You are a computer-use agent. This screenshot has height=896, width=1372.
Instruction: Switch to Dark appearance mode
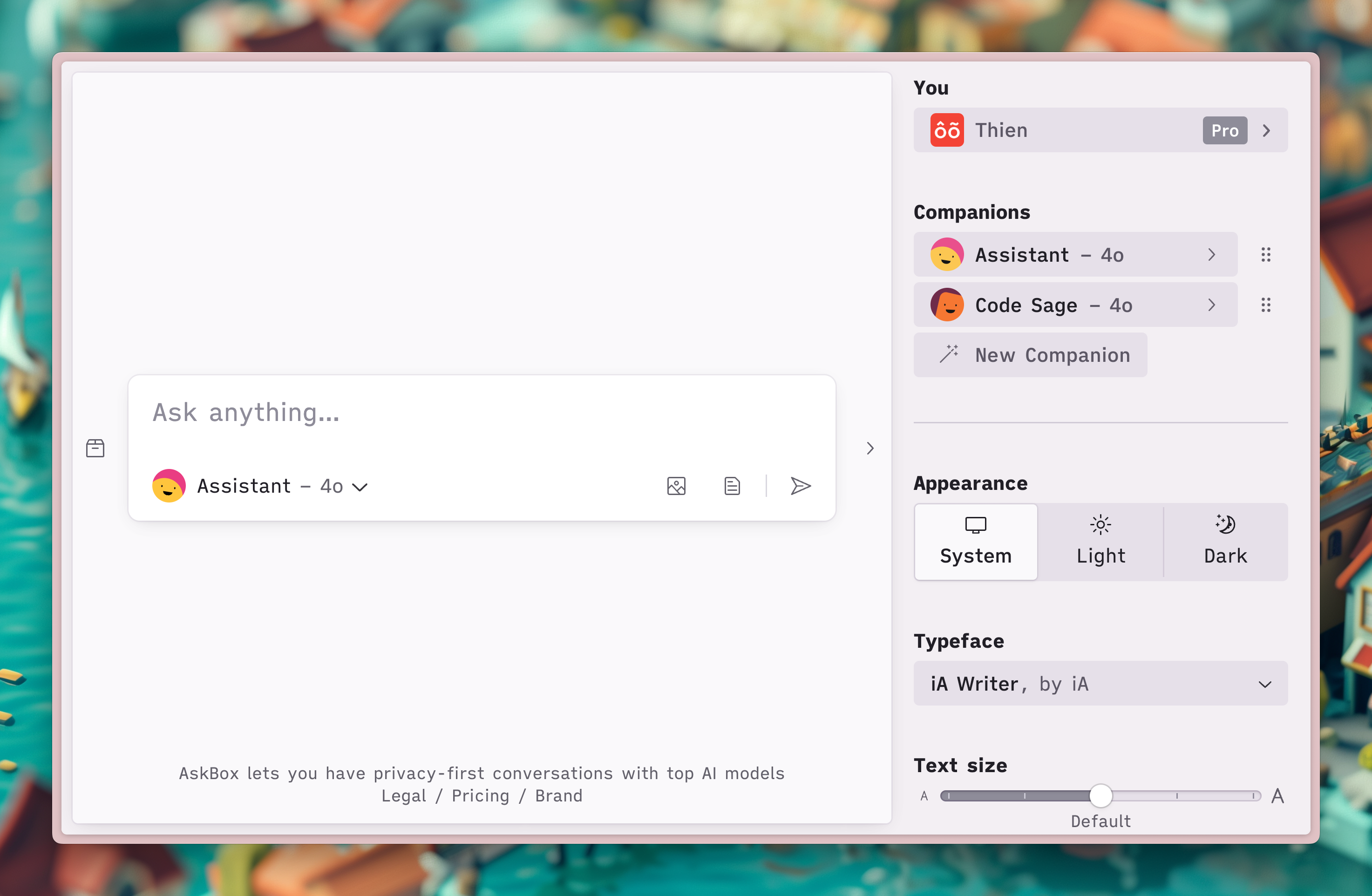1226,542
